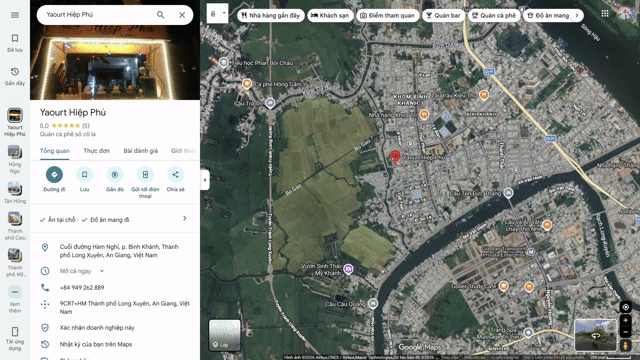Open the Hồng Ngự recent sidebar item
Viewport: 640px width, 360px height.
tap(15, 160)
